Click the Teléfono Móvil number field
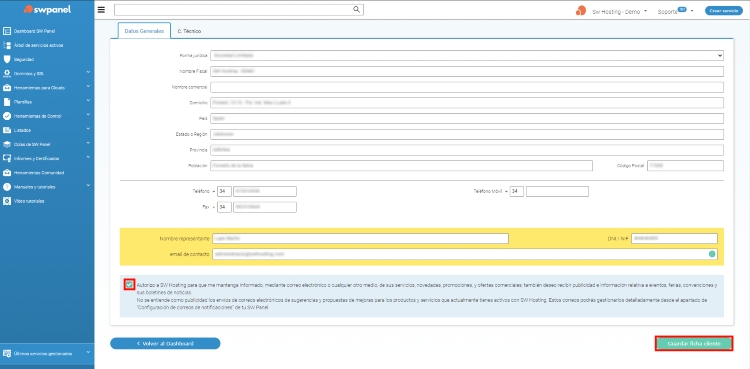 (x=557, y=191)
